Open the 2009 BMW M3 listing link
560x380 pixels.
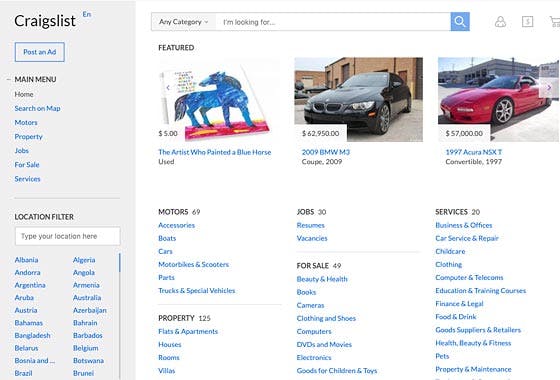click(x=326, y=152)
